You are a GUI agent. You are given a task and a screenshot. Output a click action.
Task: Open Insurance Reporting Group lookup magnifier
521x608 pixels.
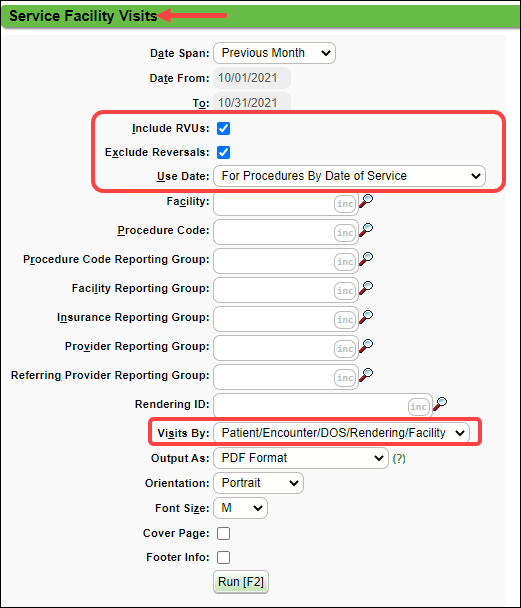pos(366,318)
